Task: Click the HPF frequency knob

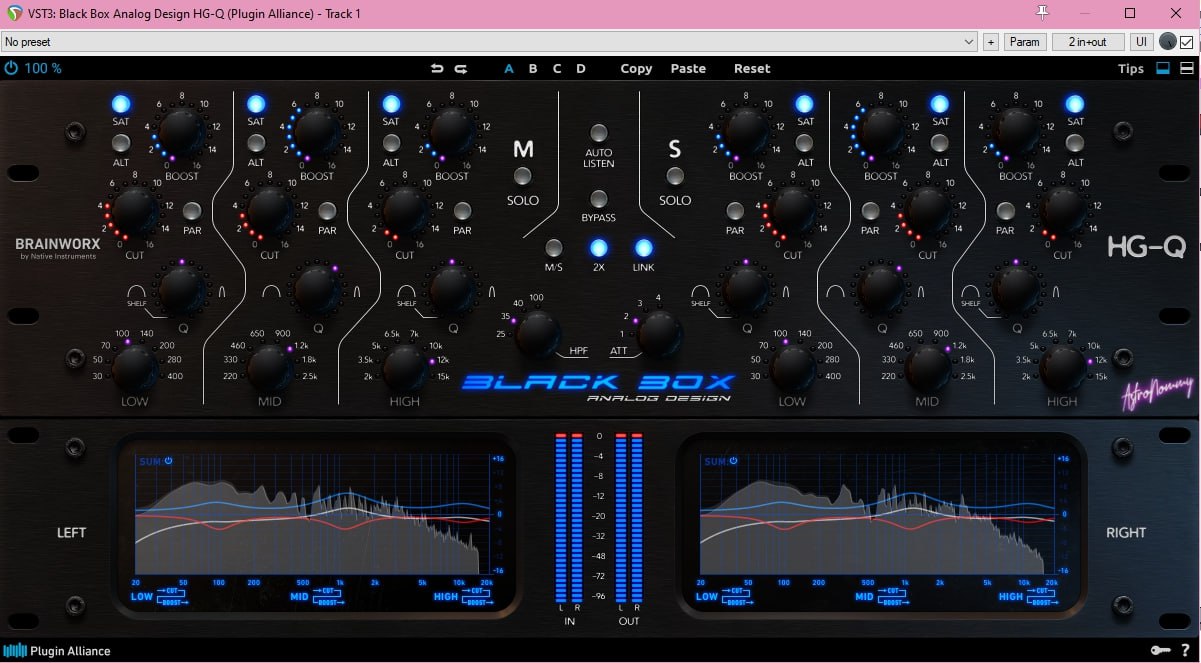Action: [x=537, y=331]
